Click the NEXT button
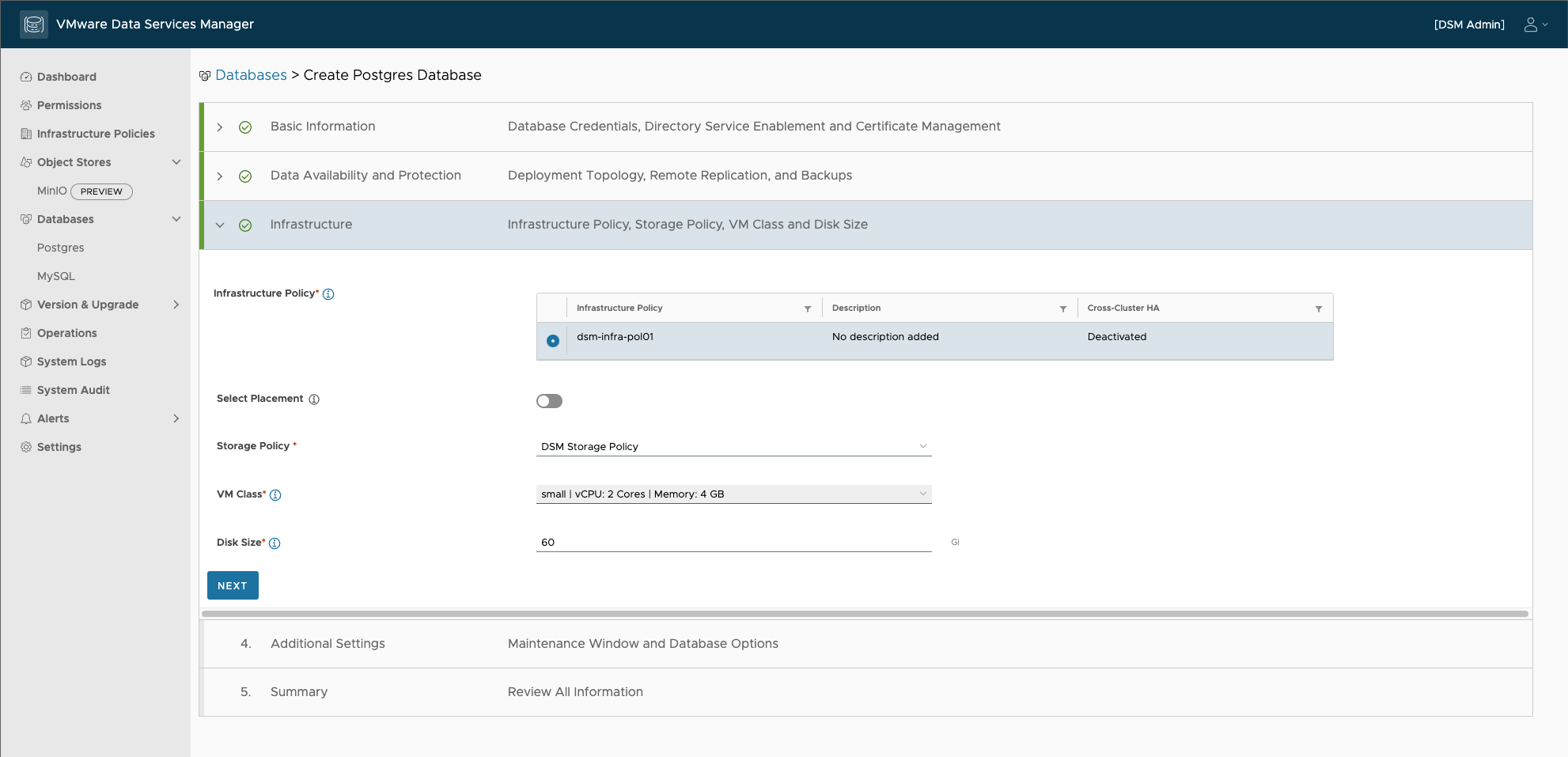Image resolution: width=1568 pixels, height=757 pixels. point(233,585)
